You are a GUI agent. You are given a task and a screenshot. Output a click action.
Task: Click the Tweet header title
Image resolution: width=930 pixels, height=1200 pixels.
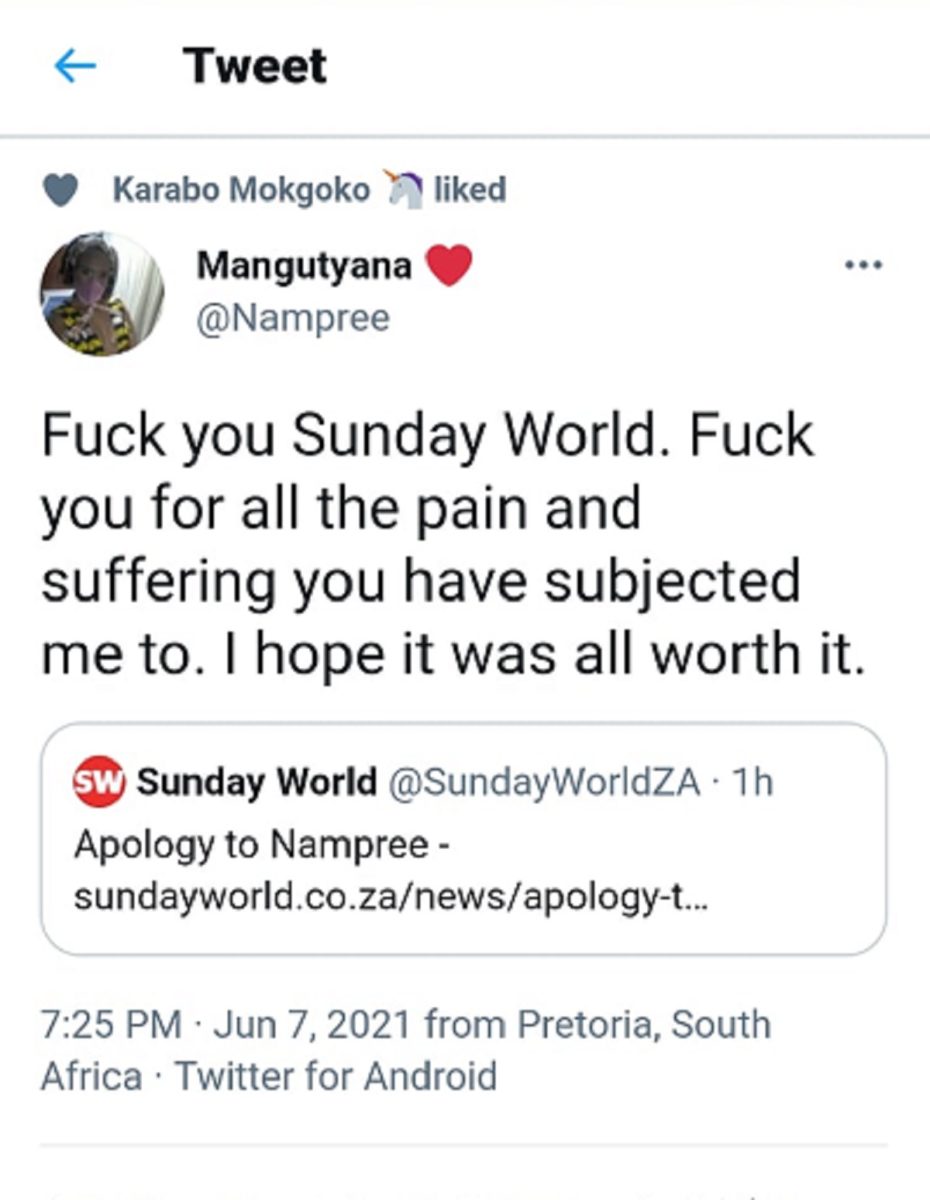pyautogui.click(x=255, y=67)
